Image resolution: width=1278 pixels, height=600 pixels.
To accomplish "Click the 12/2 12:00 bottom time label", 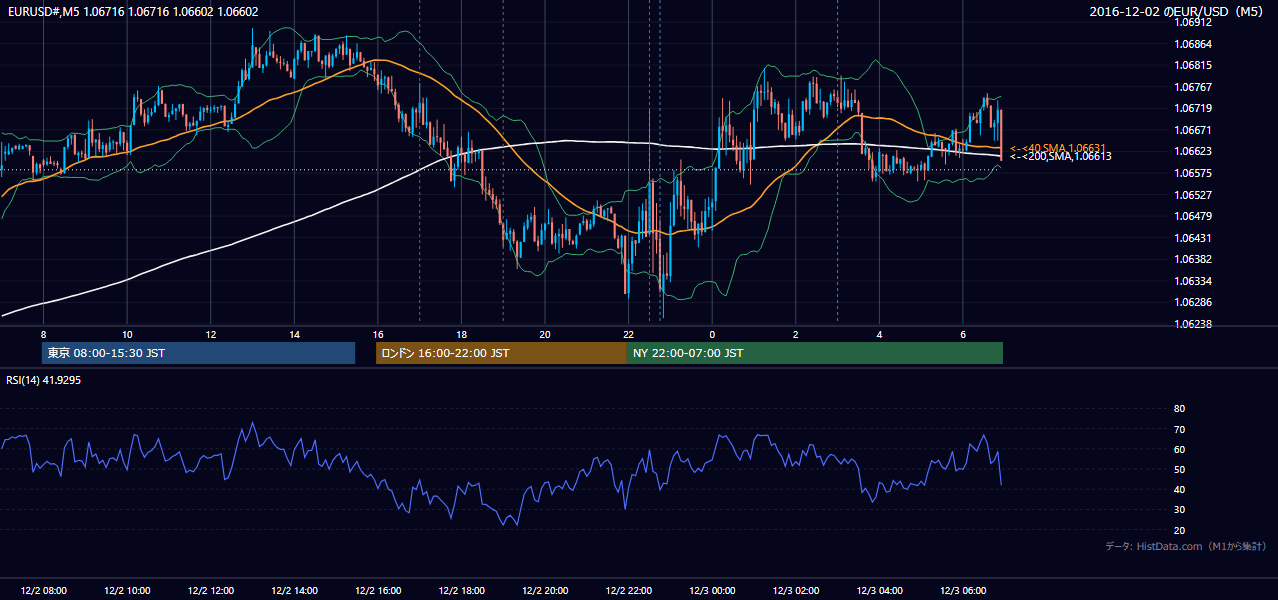I will click(x=211, y=590).
